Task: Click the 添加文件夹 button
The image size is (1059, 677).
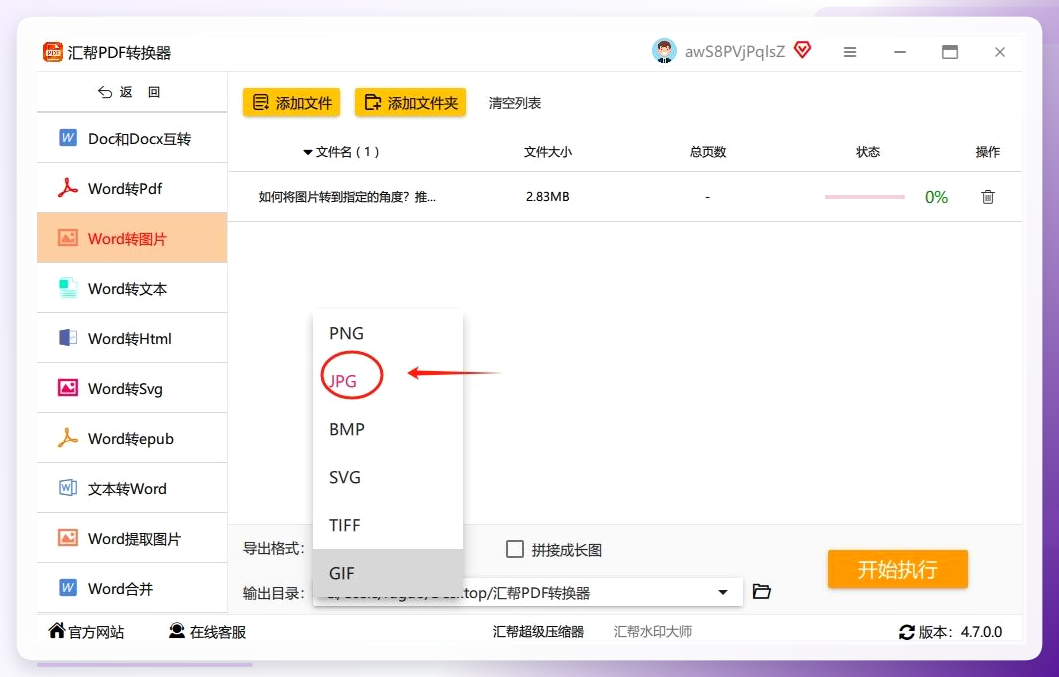Action: 411,103
